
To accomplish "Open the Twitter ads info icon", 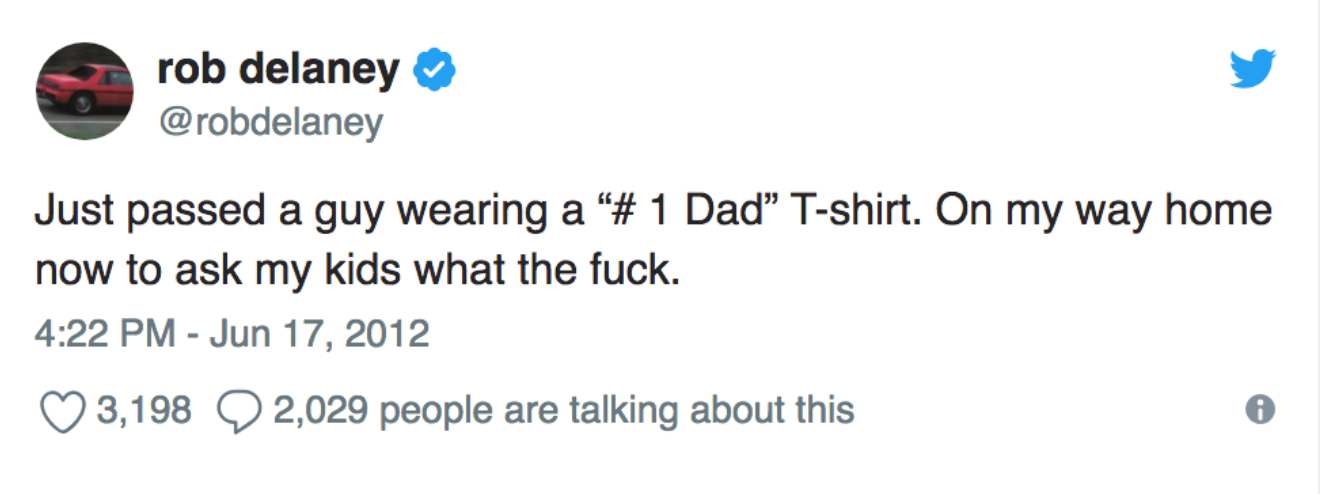I will pos(1263,408).
